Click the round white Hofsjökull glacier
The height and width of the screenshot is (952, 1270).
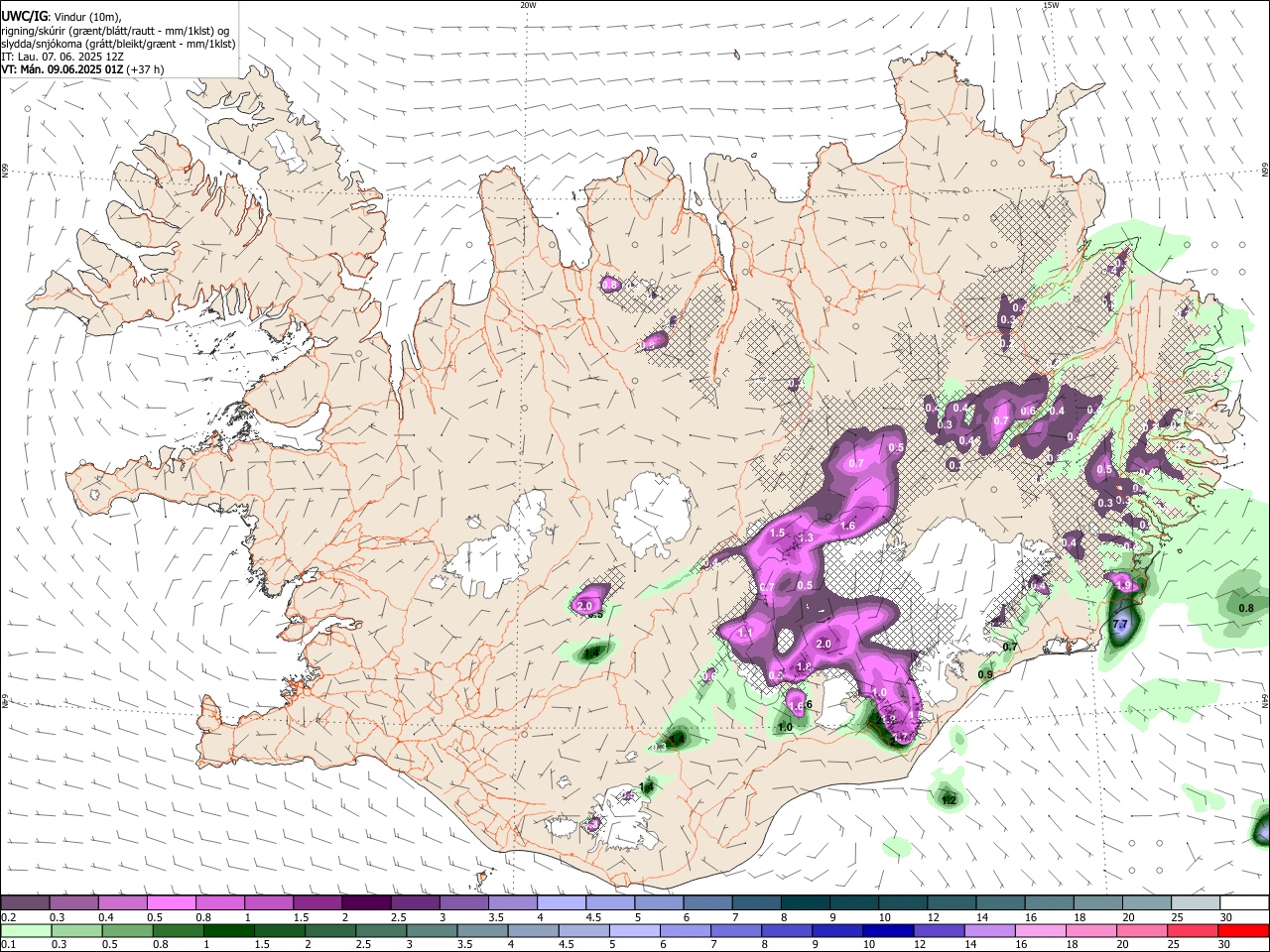pos(652,514)
